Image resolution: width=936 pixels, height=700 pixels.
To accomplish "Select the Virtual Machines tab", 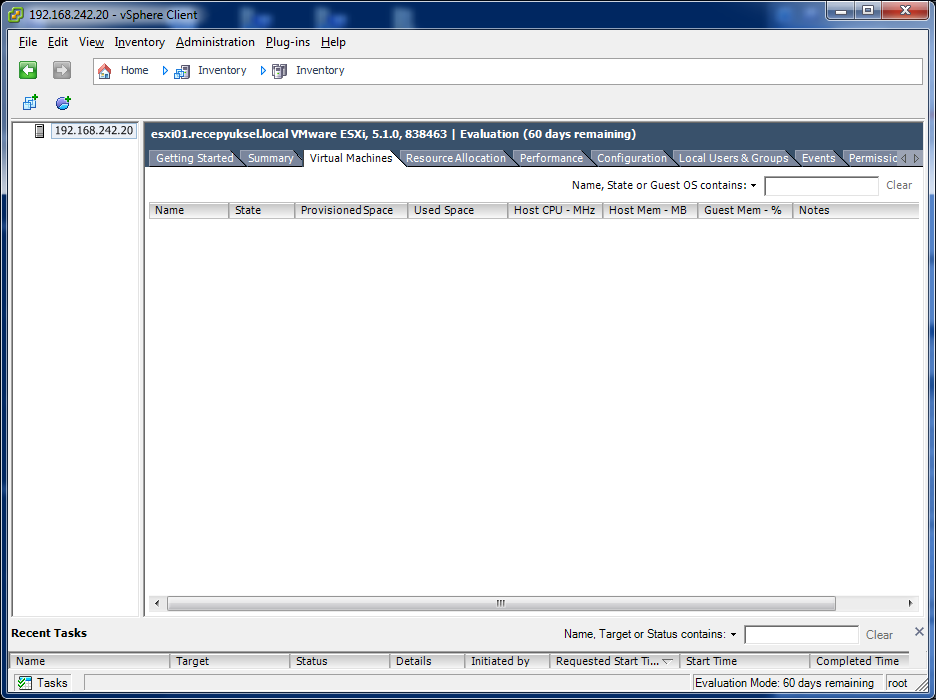I will (351, 158).
